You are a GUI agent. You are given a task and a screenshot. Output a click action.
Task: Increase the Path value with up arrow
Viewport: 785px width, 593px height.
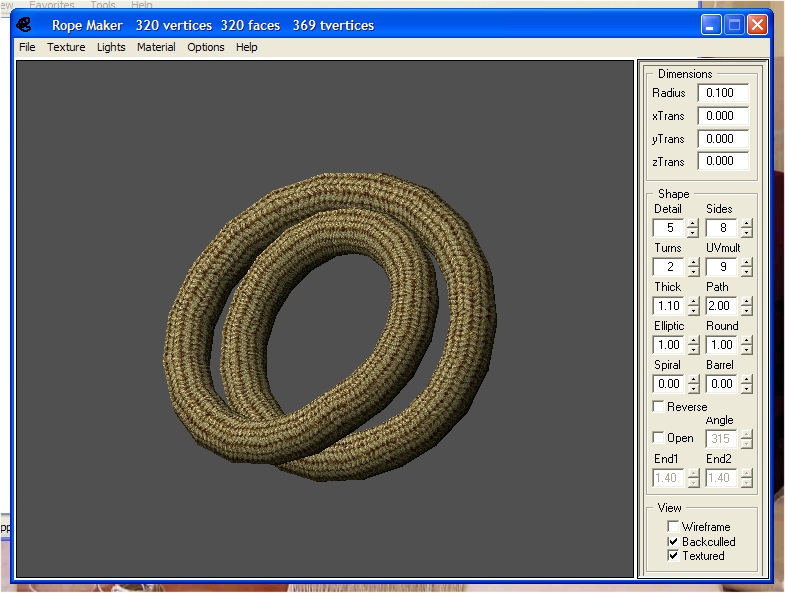(746, 302)
